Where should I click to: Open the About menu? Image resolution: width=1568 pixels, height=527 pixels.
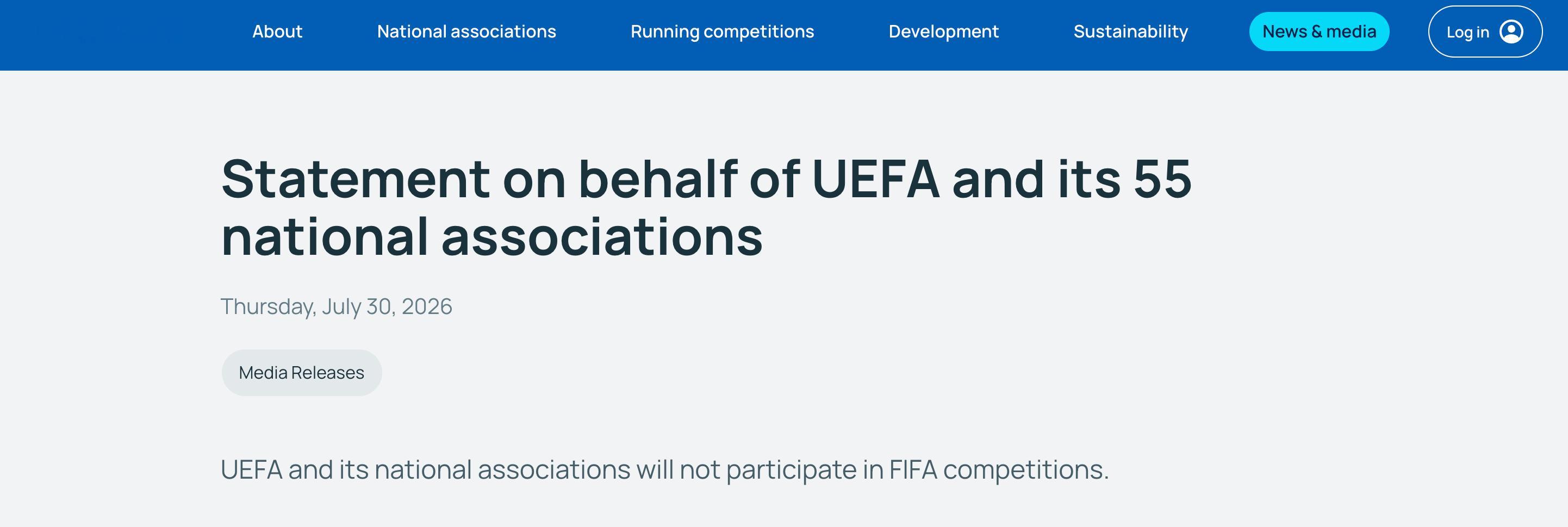pos(277,32)
